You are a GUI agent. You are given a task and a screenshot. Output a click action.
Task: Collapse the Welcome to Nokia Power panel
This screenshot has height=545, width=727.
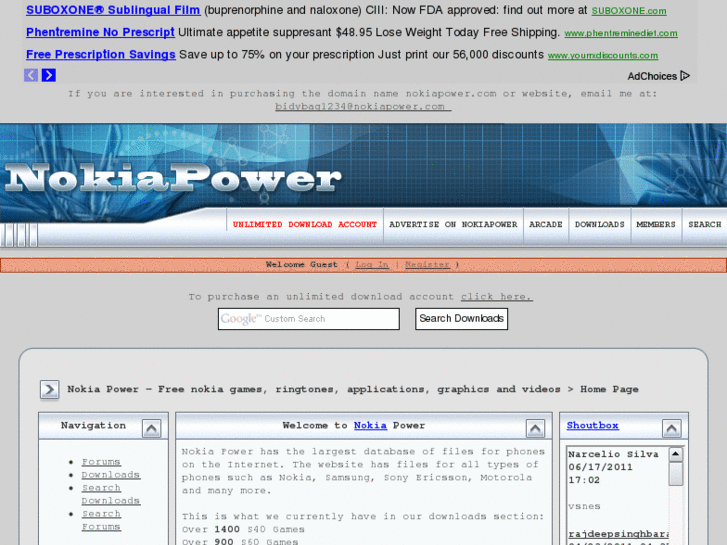(535, 428)
